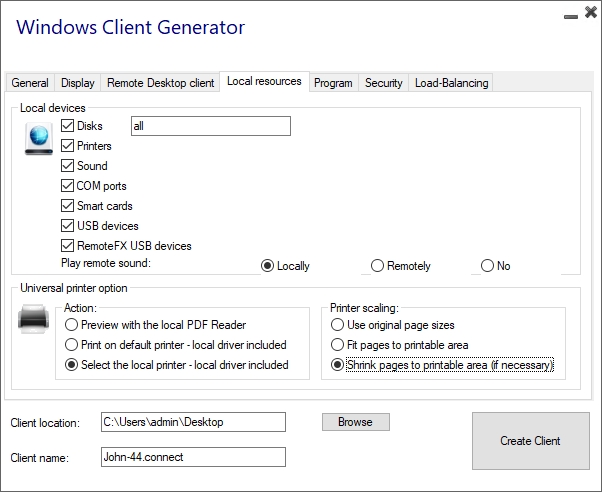Uncheck the Disks checkbox
Image resolution: width=602 pixels, height=492 pixels.
[x=68, y=126]
